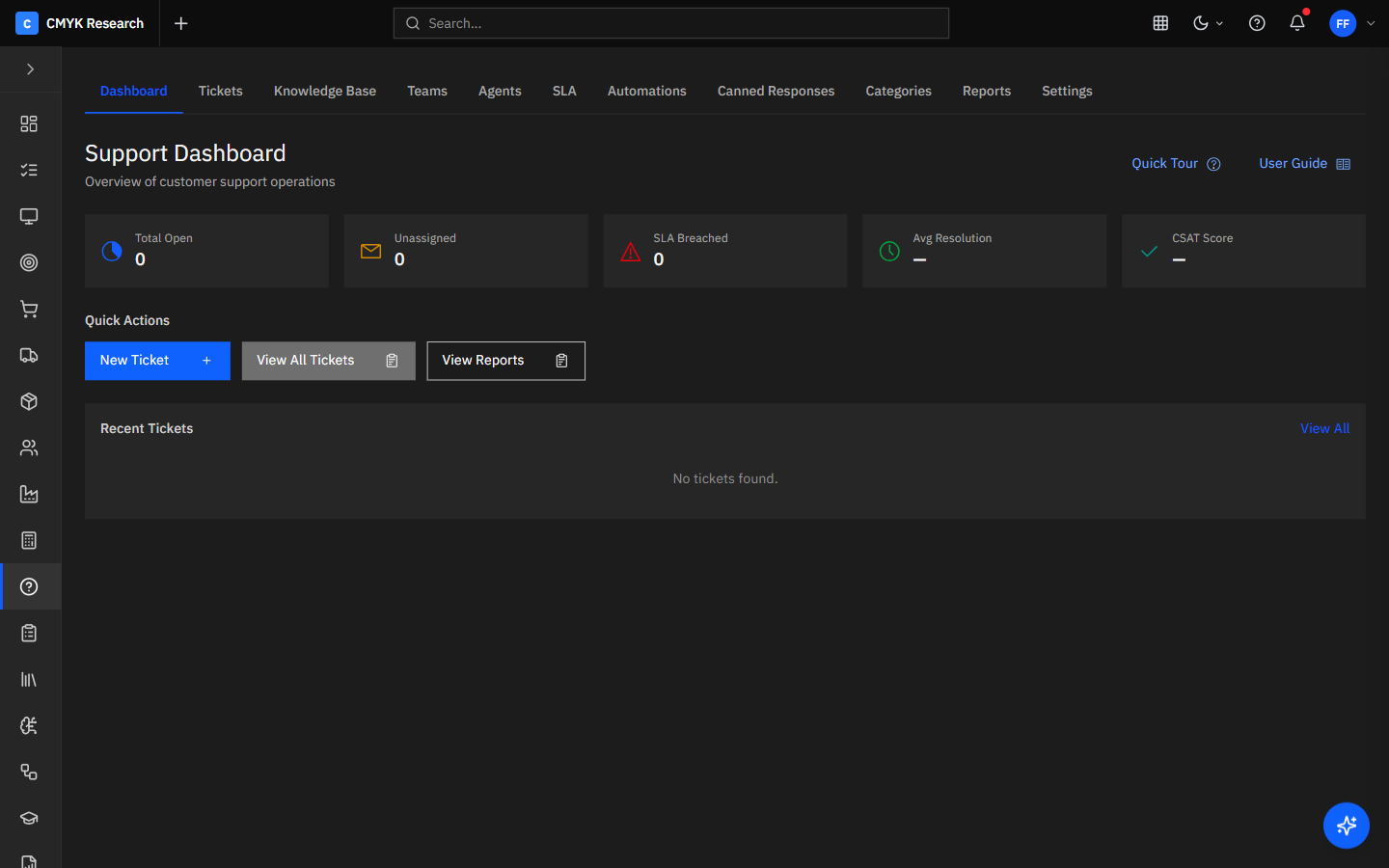1389x868 pixels.
Task: Open the graduation cap icon in sidebar
Action: click(x=29, y=818)
